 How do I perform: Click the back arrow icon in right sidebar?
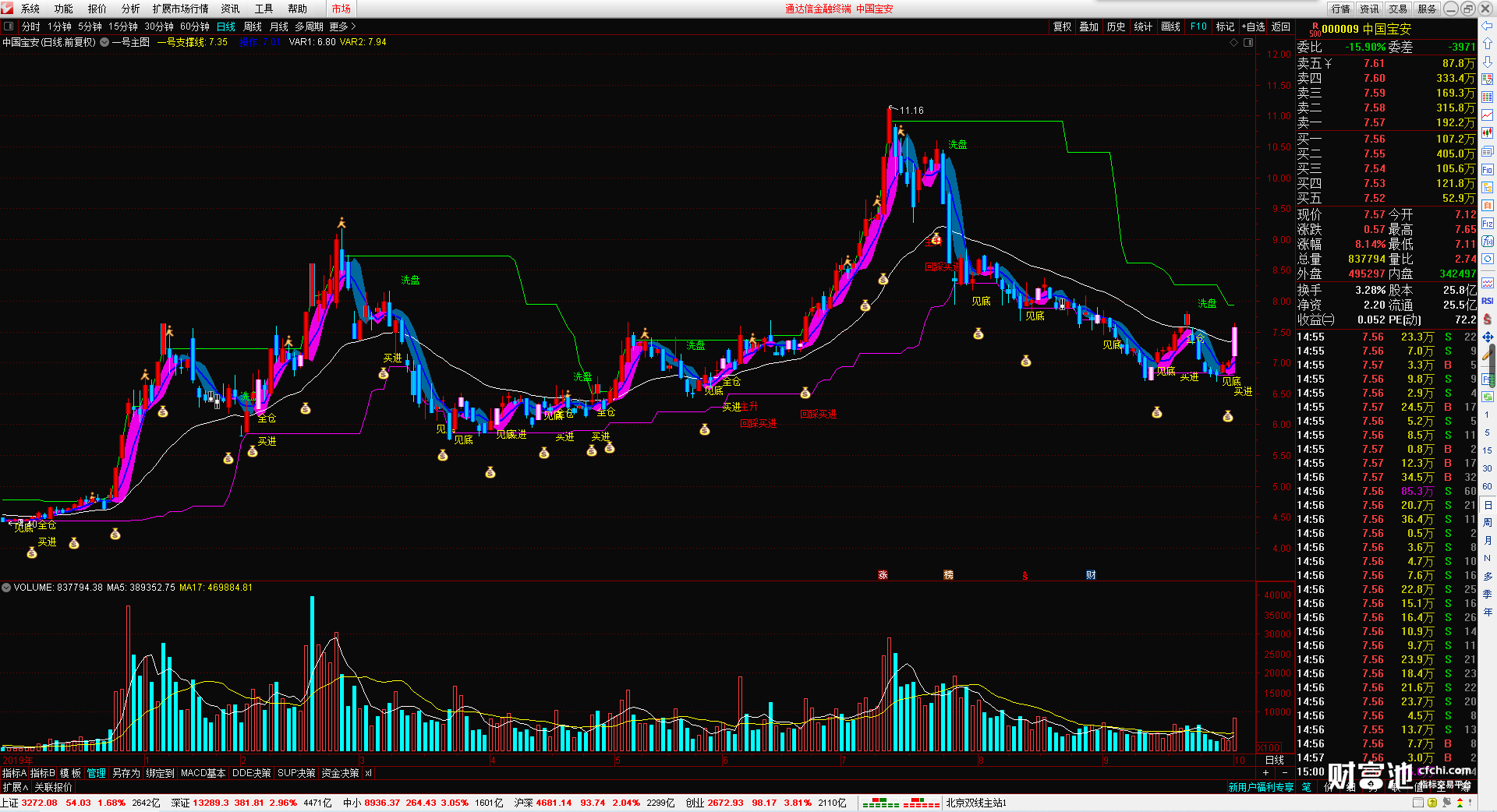click(1488, 26)
